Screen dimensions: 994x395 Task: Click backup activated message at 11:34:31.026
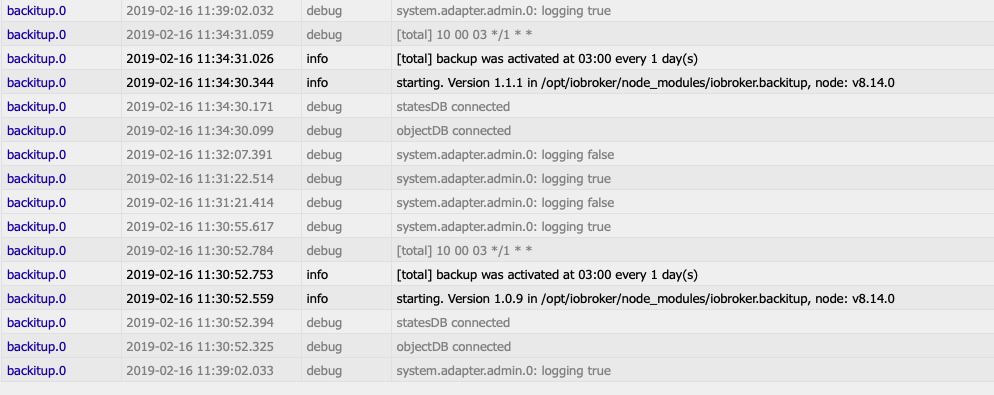[x=546, y=59]
